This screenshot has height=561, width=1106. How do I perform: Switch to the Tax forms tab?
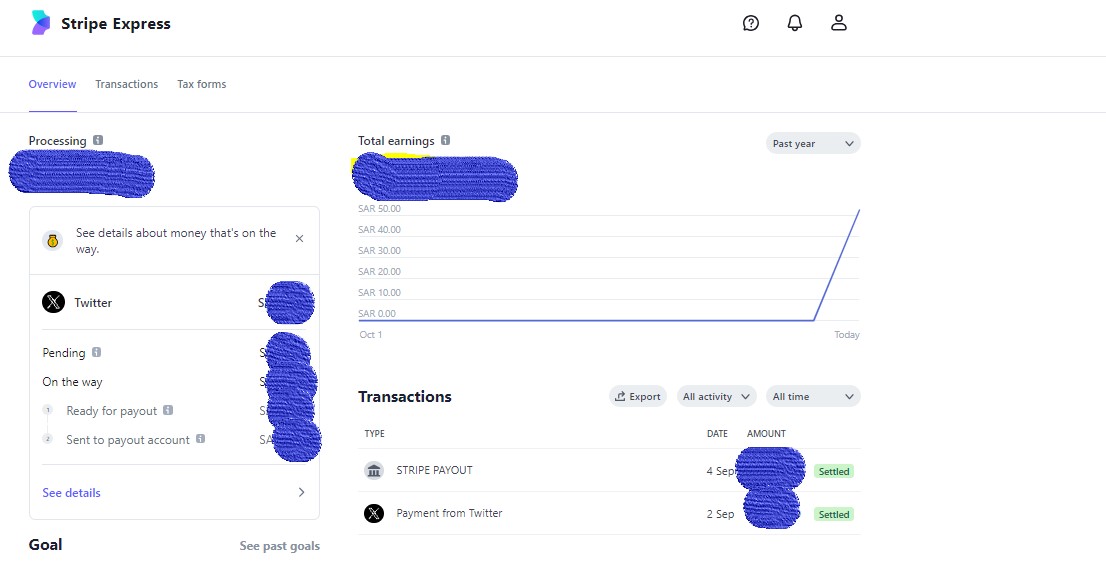[202, 84]
